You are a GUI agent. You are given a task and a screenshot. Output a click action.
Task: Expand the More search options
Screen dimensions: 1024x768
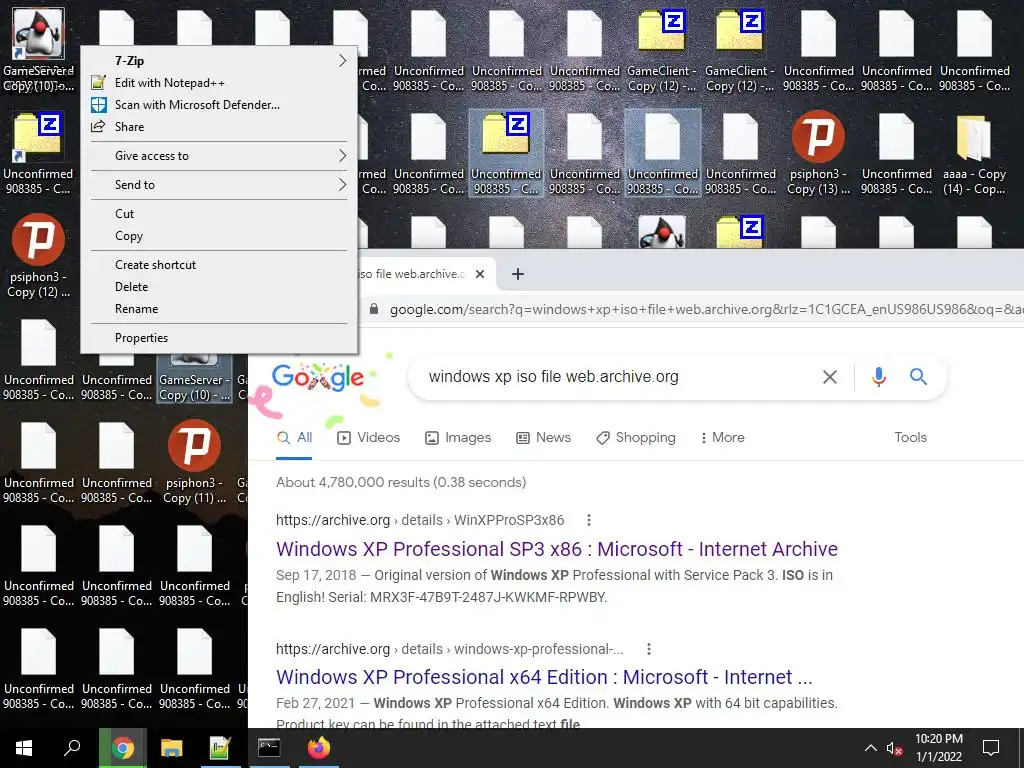click(x=722, y=438)
